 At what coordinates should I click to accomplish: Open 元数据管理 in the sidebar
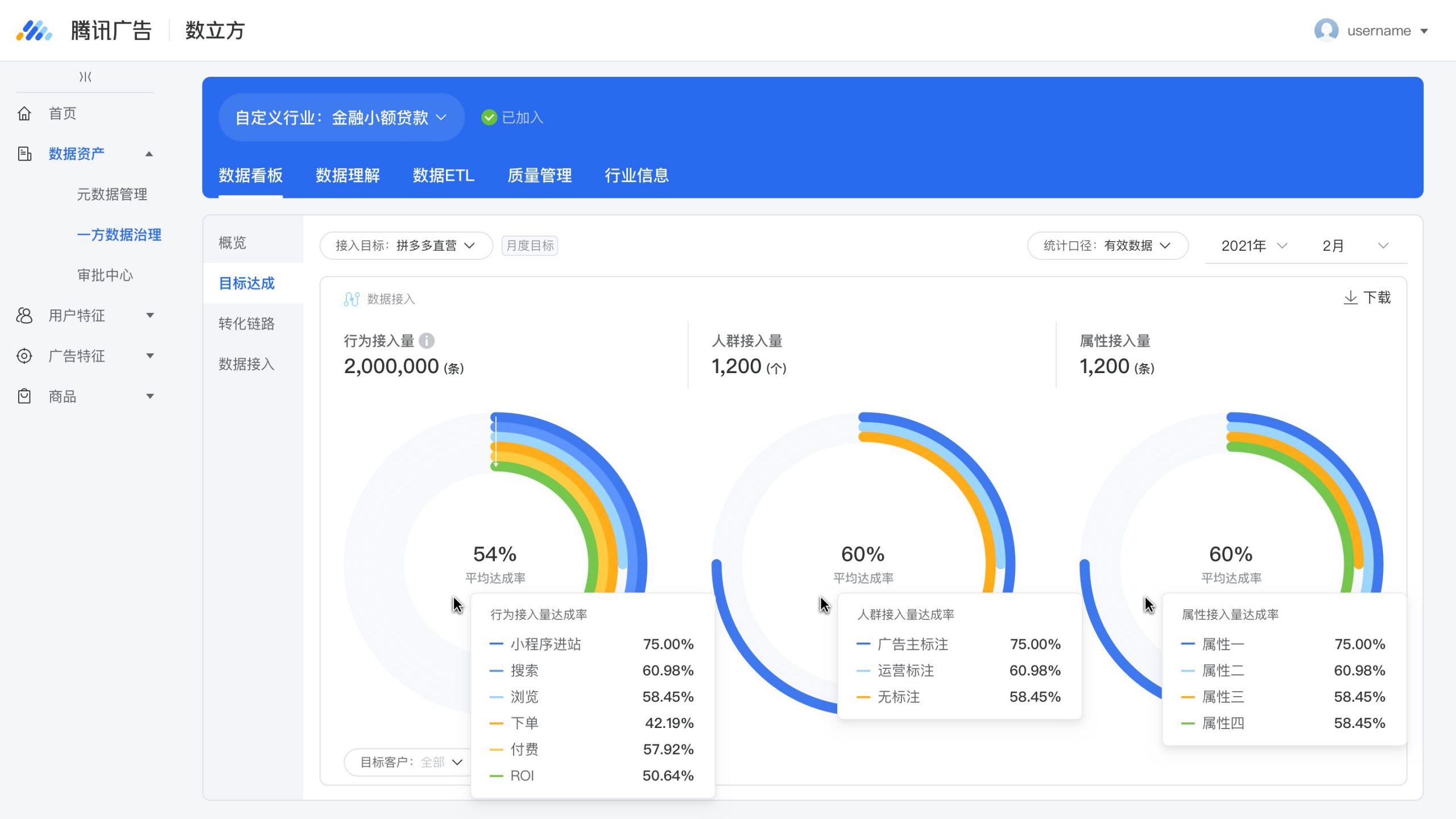pos(112,194)
